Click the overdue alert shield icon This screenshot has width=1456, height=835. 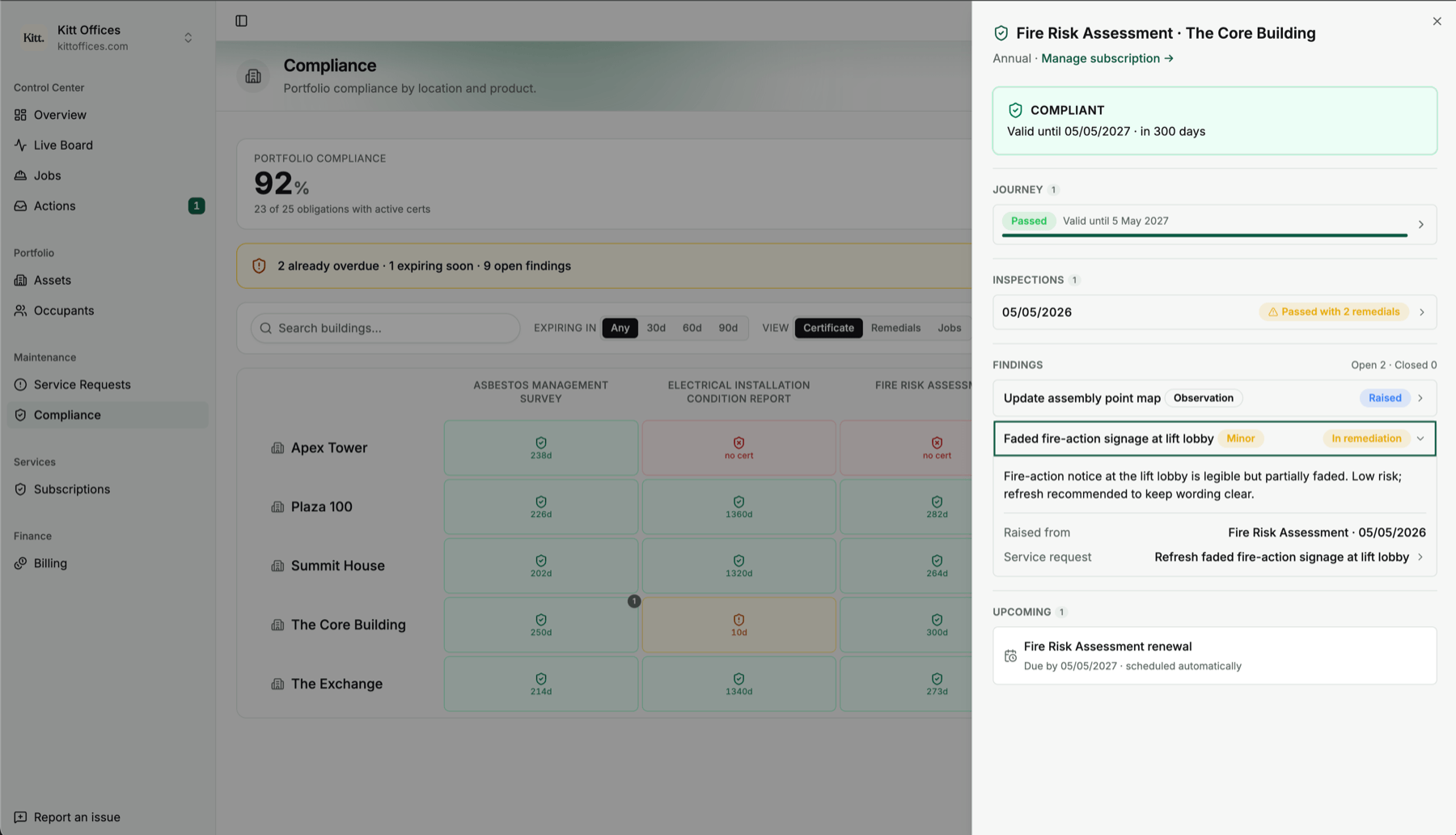[259, 266]
